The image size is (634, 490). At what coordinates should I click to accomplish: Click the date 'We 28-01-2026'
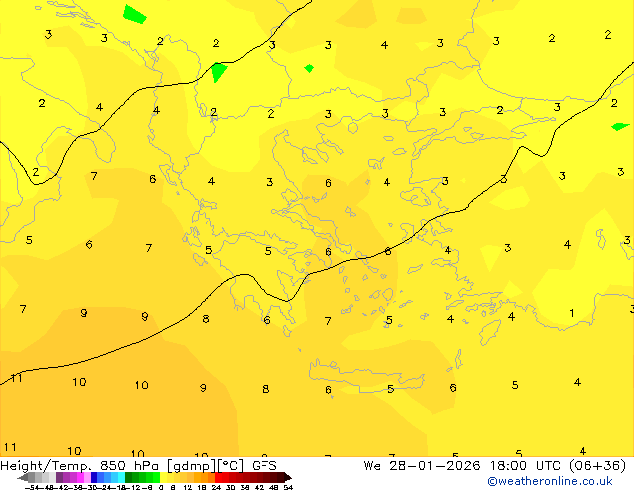422,466
